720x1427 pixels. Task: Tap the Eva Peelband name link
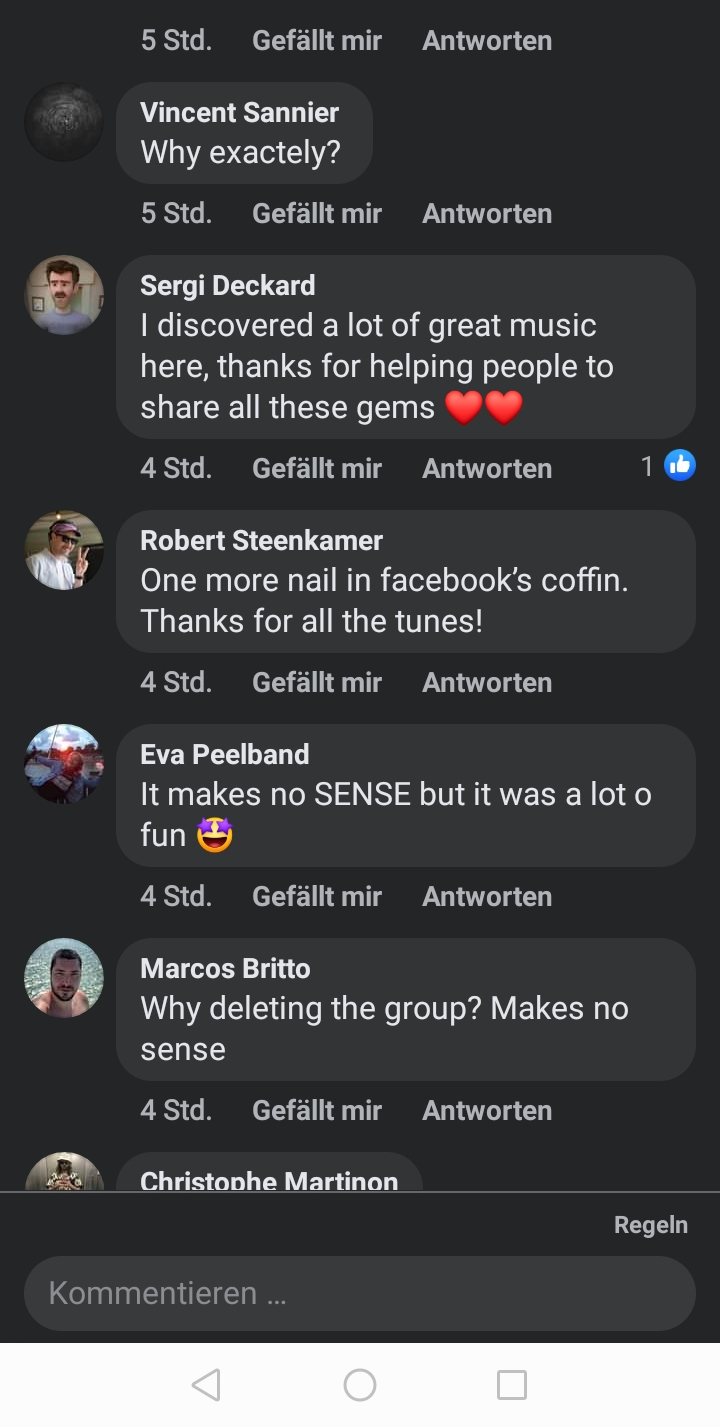224,754
